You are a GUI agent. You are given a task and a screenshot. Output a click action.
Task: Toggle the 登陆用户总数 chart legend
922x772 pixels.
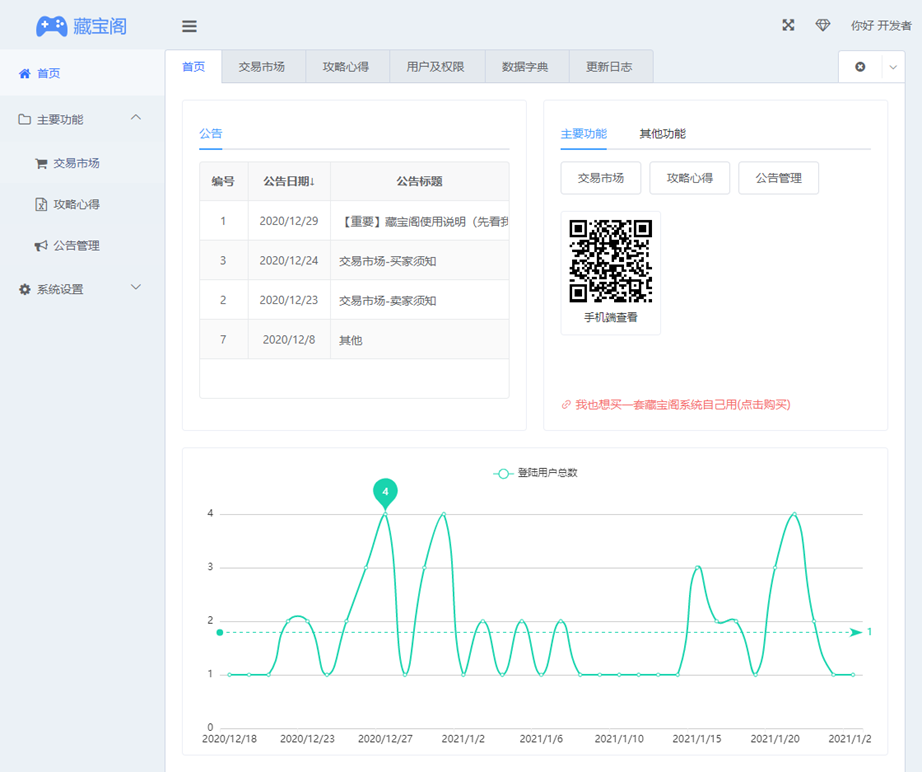click(x=535, y=473)
